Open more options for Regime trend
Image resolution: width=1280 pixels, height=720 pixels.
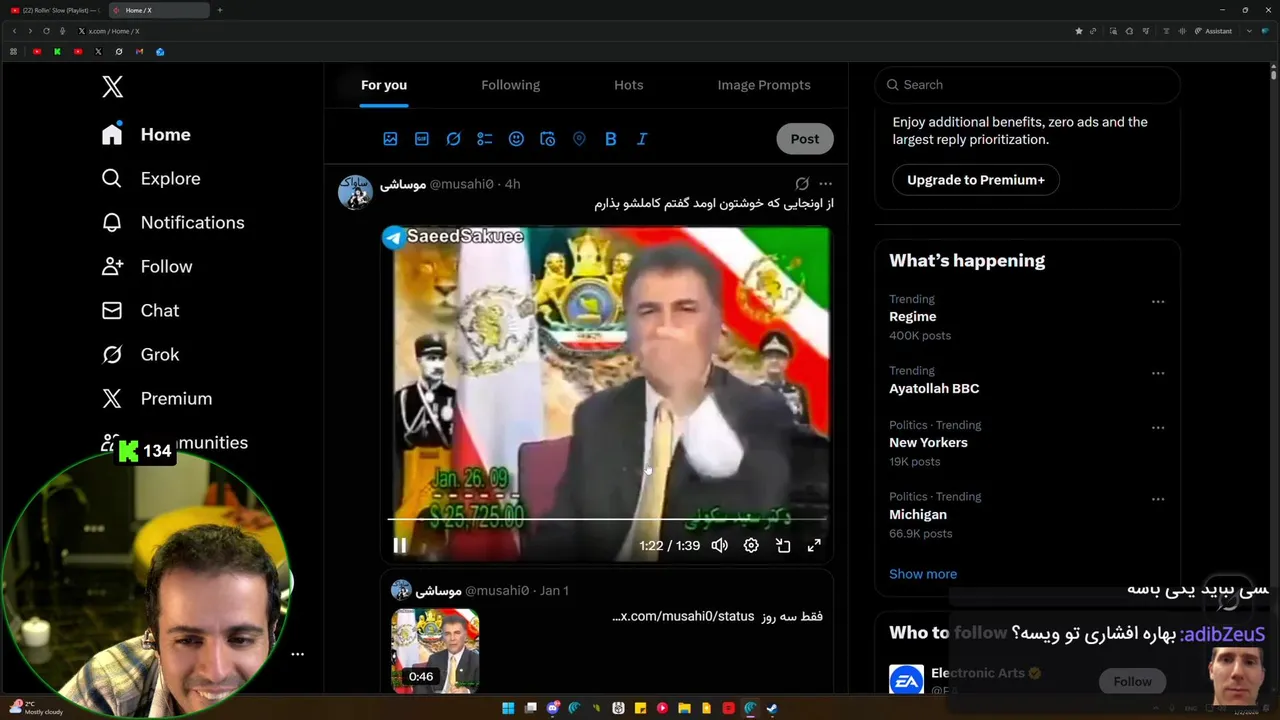(1158, 301)
